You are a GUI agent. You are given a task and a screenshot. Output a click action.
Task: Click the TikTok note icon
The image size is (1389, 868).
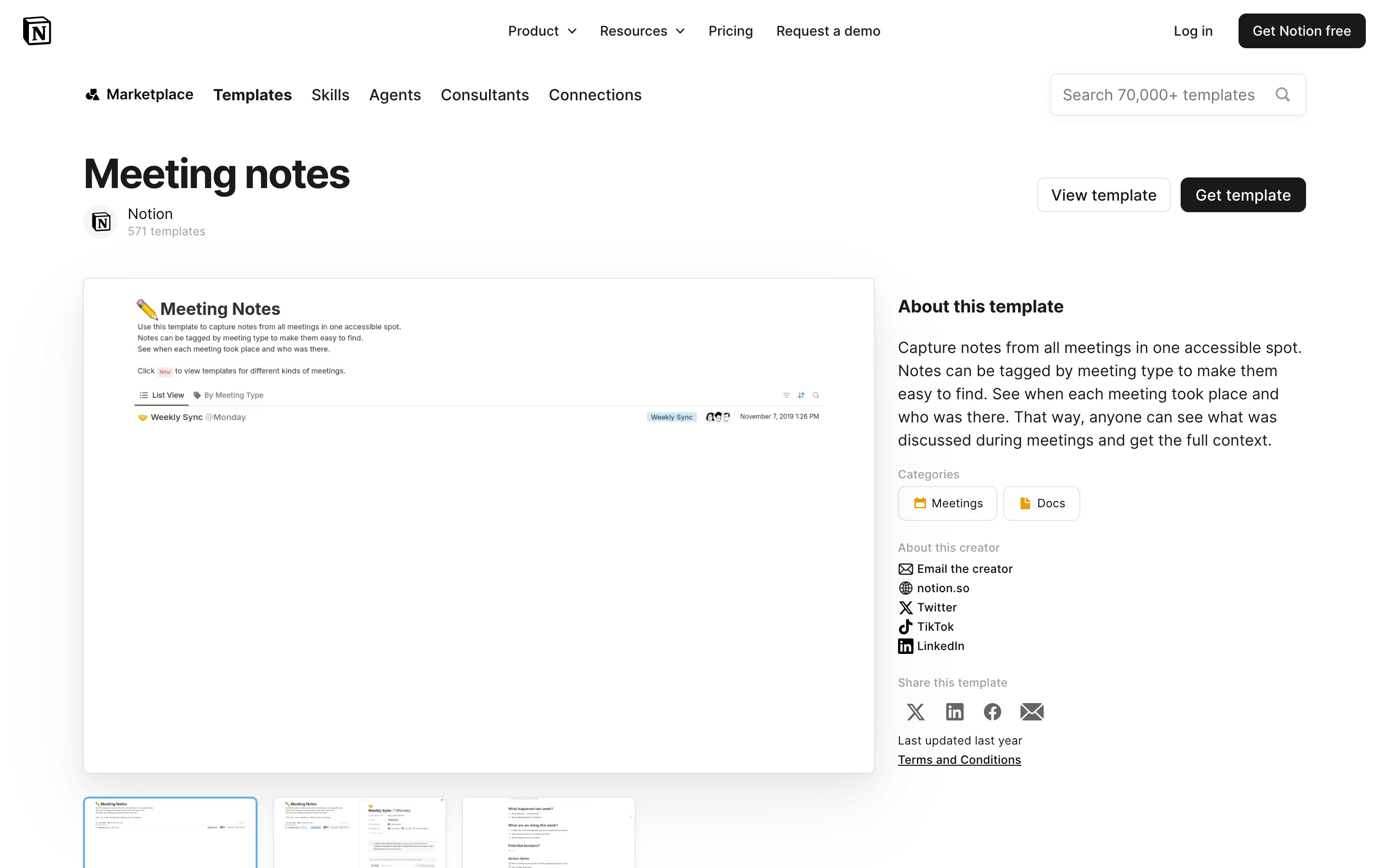pyautogui.click(x=905, y=627)
